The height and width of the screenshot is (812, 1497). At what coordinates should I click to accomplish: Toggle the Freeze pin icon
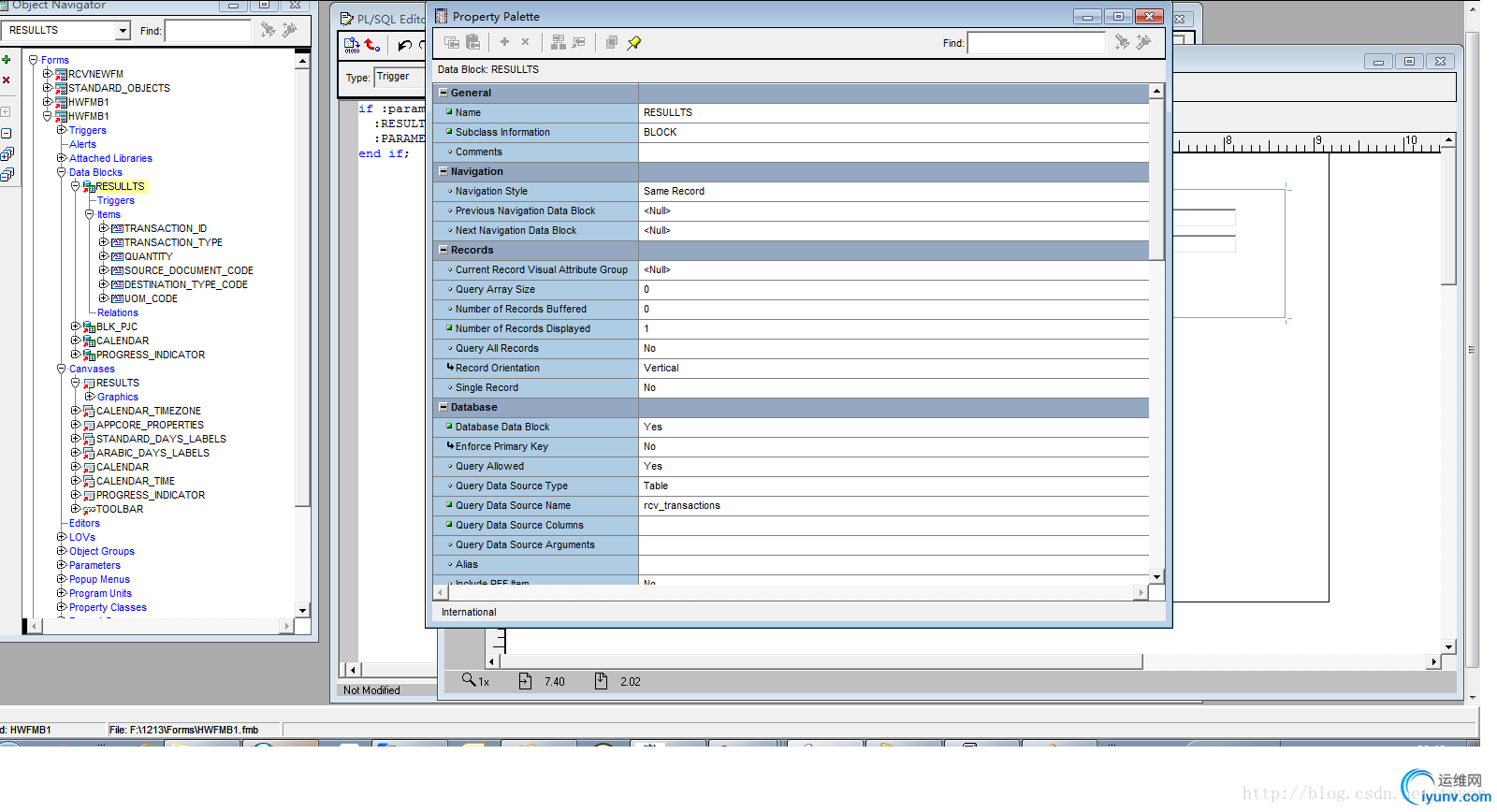coord(634,42)
